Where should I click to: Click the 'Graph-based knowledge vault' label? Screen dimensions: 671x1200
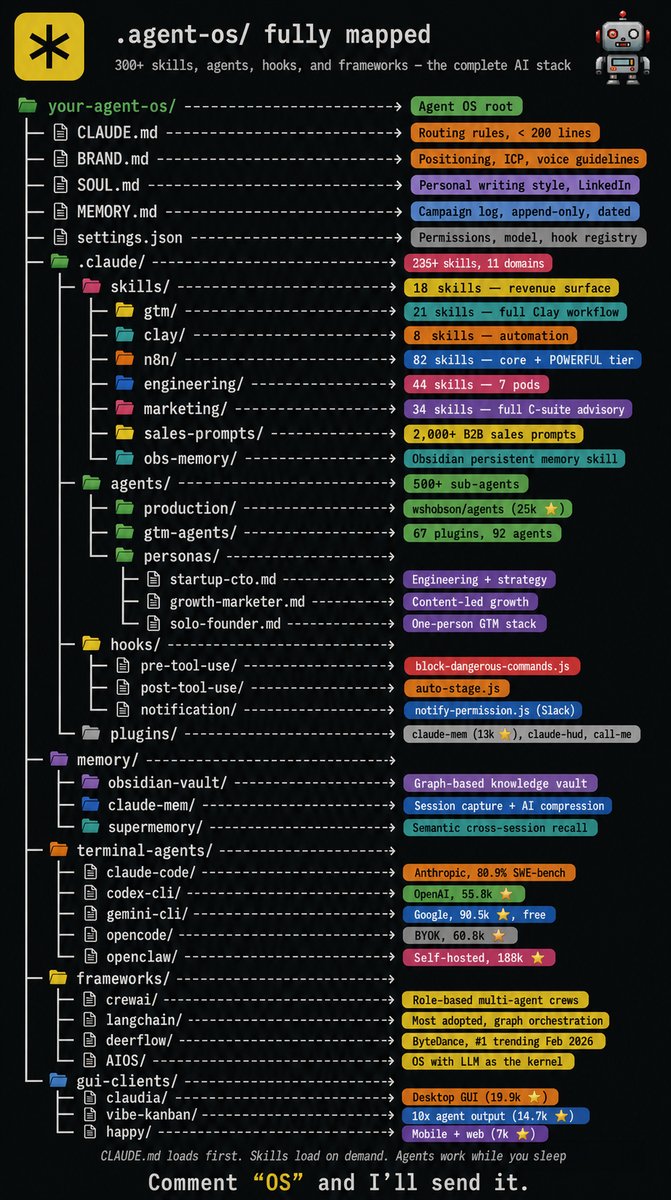[x=501, y=783]
